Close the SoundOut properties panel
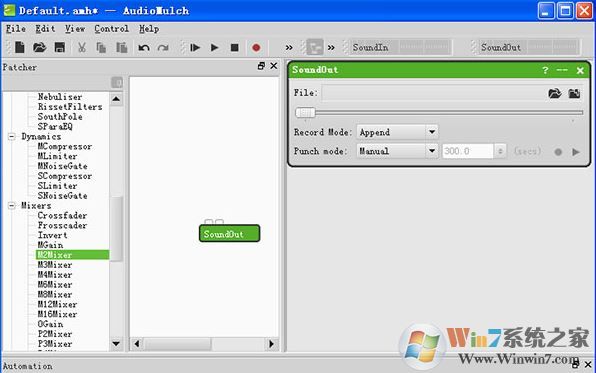 580,70
